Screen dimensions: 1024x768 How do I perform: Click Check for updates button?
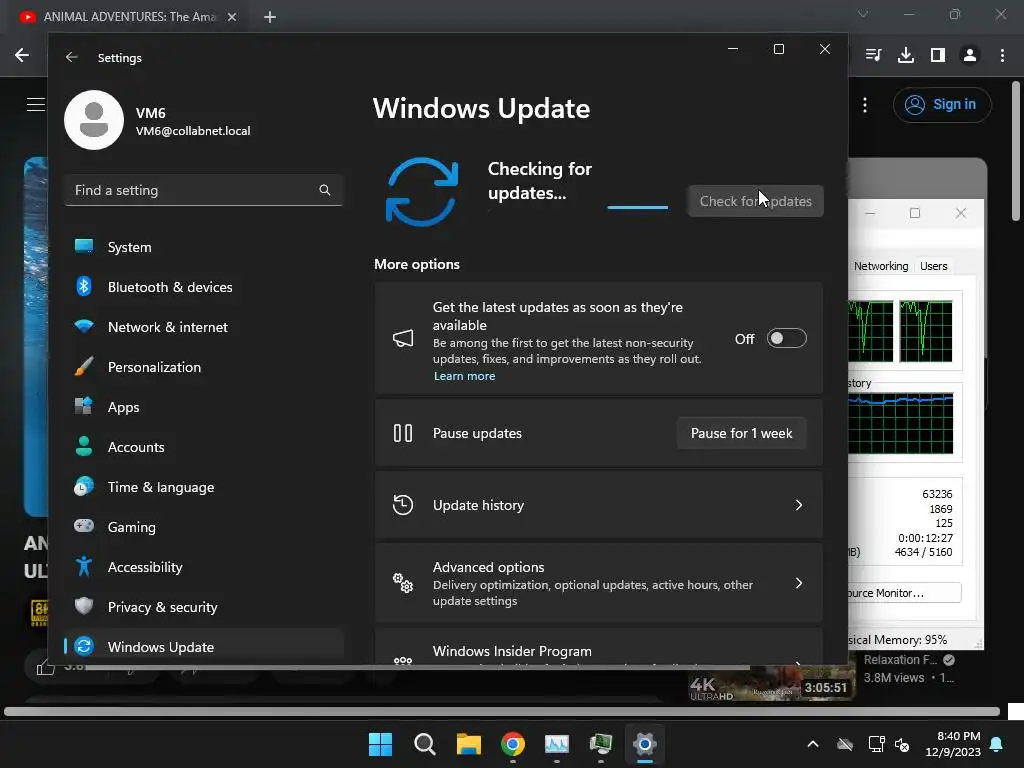[x=756, y=201]
